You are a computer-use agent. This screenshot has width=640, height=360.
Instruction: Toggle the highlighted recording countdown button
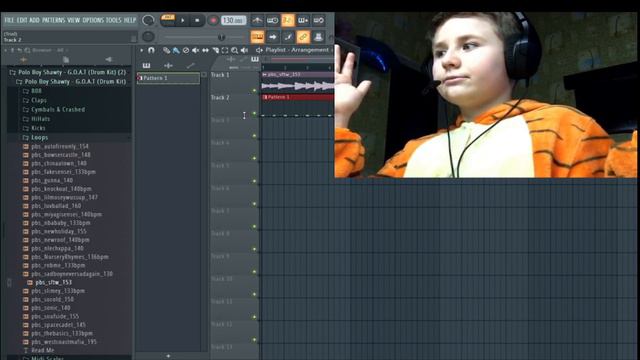[288, 20]
